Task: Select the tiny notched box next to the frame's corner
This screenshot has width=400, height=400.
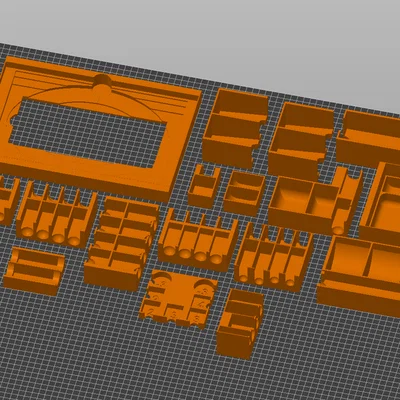Action: 204,186
